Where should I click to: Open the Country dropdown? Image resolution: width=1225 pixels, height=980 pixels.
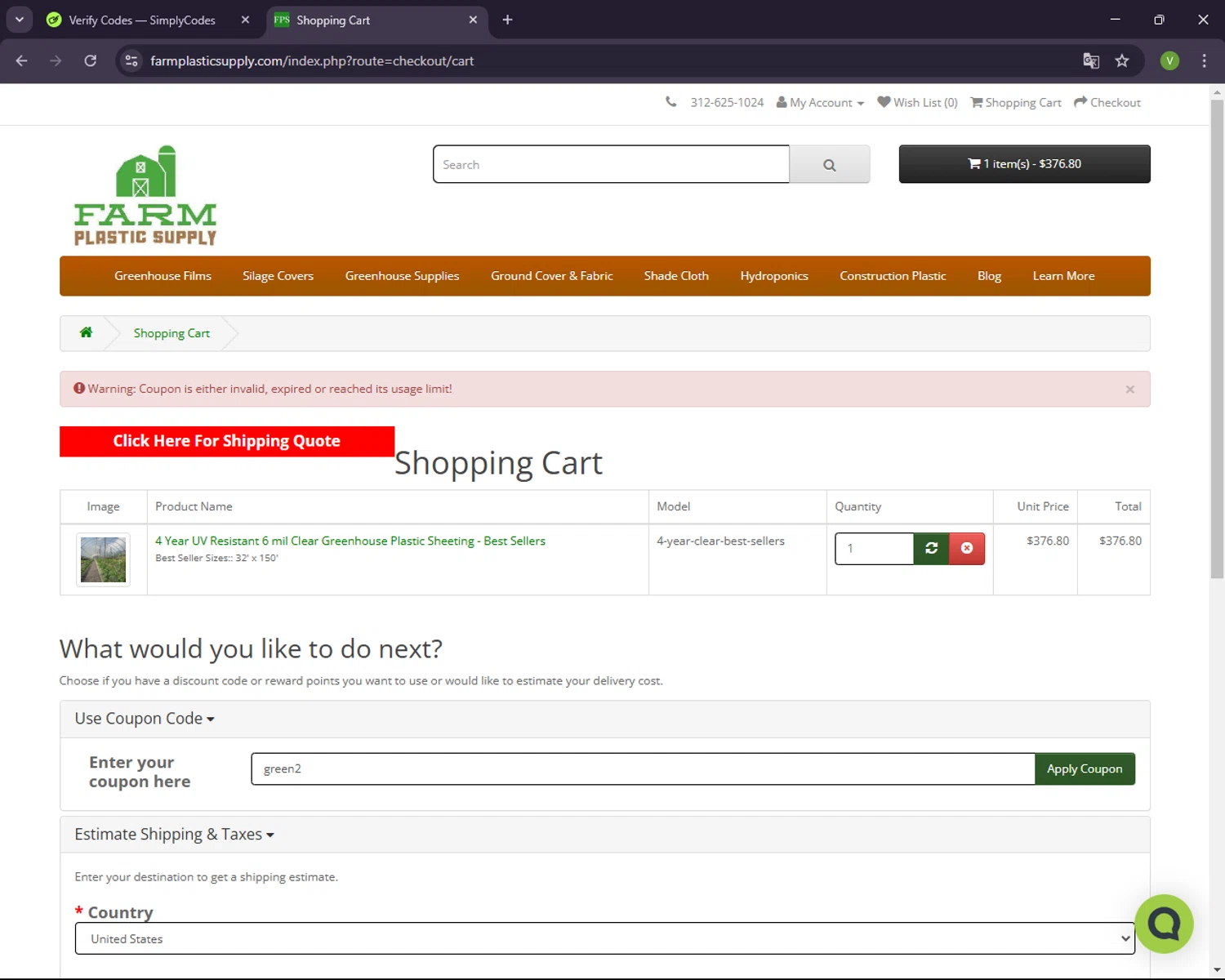pyautogui.click(x=604, y=938)
